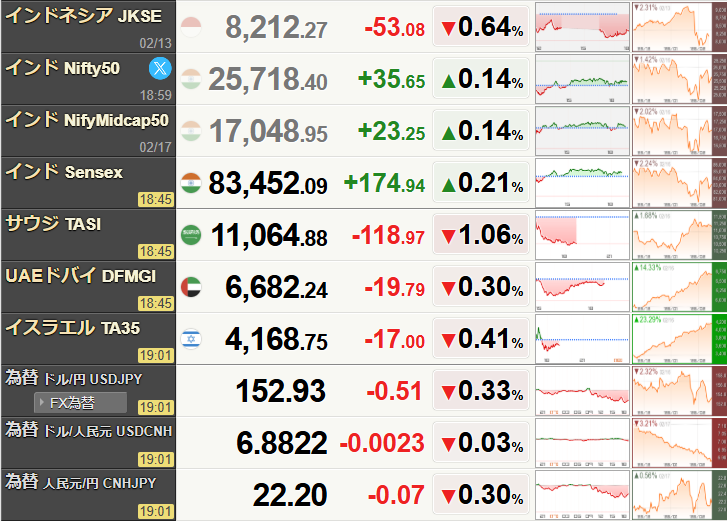Open the 為替 ドル/人民元 USDCNH link
727x521 pixels.
point(89,430)
